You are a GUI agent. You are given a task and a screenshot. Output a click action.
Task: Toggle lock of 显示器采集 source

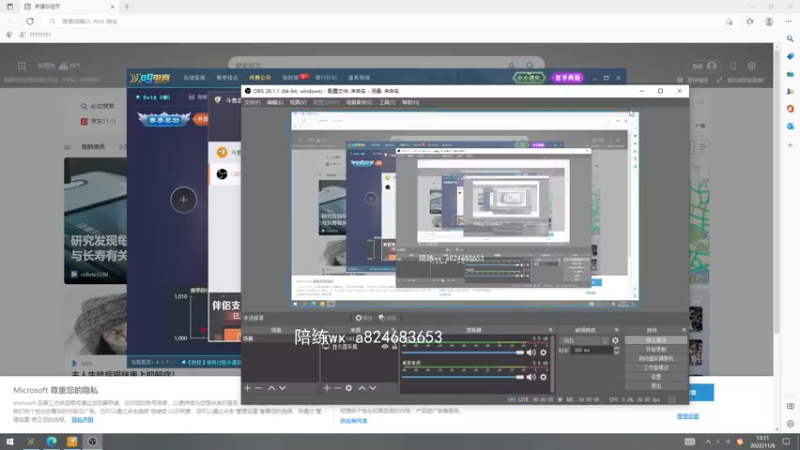point(394,346)
